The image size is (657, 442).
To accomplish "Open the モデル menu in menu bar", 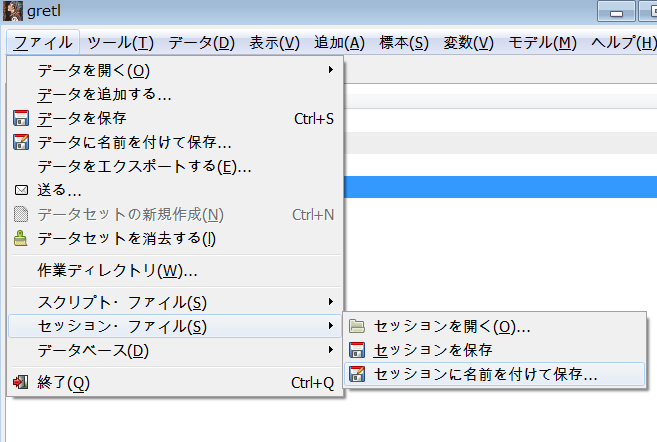I will point(542,42).
